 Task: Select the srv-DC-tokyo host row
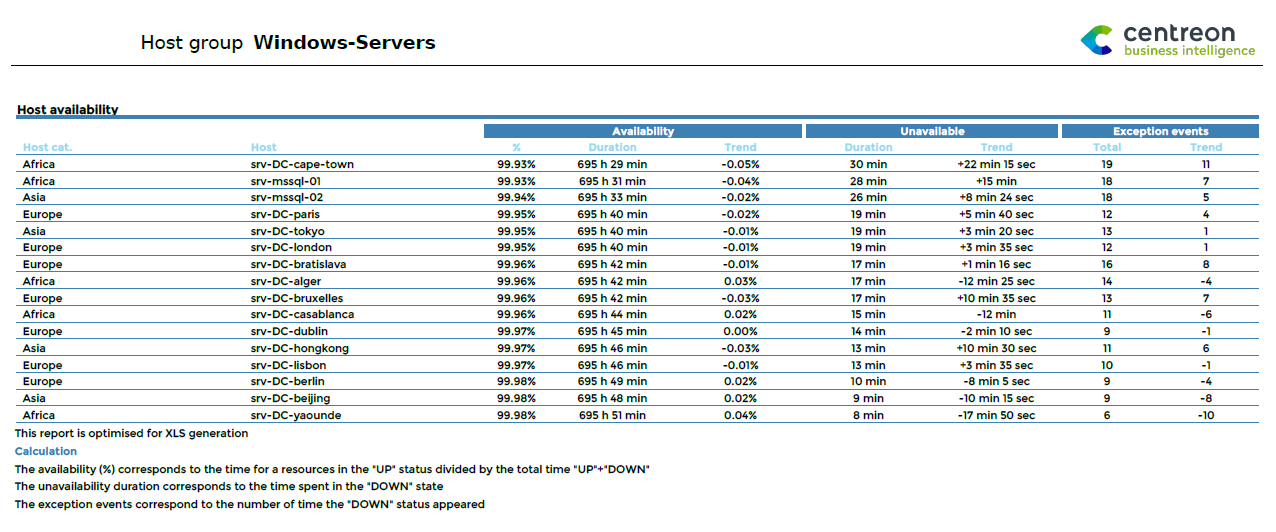point(286,231)
